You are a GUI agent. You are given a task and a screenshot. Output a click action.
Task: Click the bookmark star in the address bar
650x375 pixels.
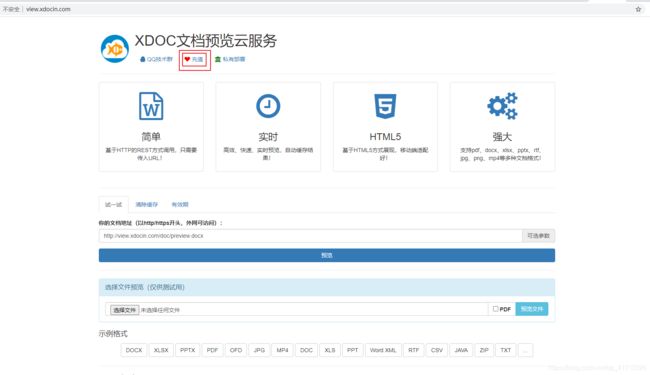(638, 9)
